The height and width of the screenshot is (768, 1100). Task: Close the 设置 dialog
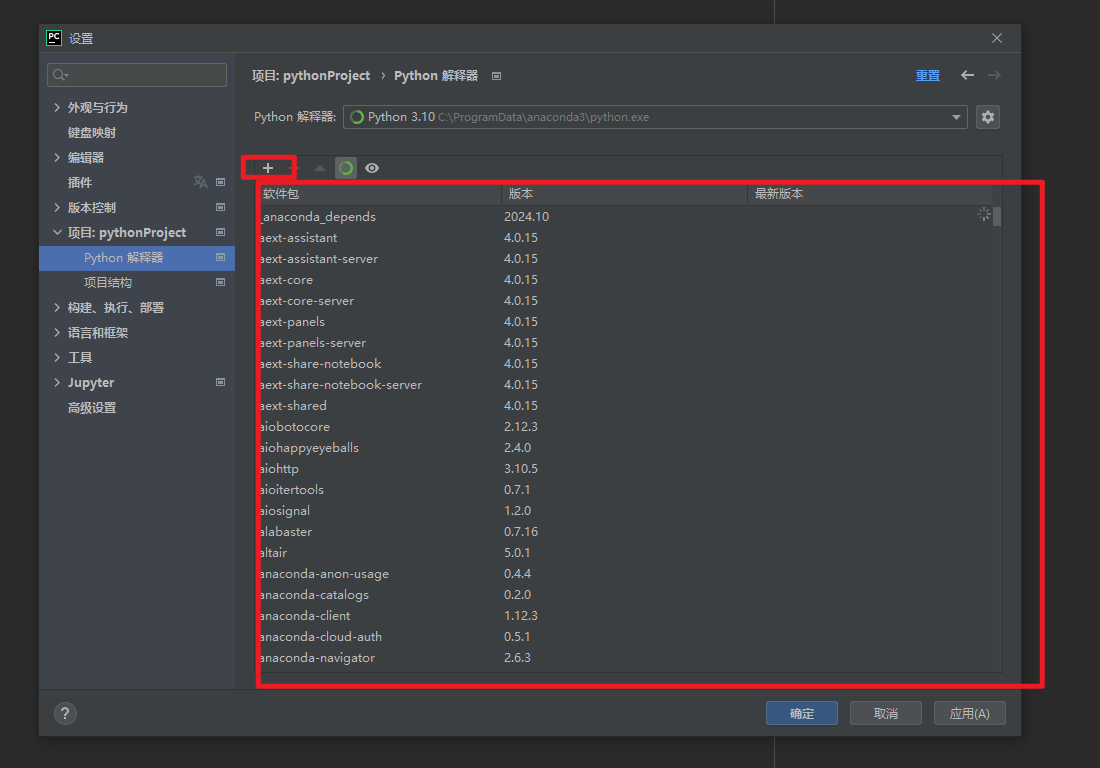(x=997, y=38)
